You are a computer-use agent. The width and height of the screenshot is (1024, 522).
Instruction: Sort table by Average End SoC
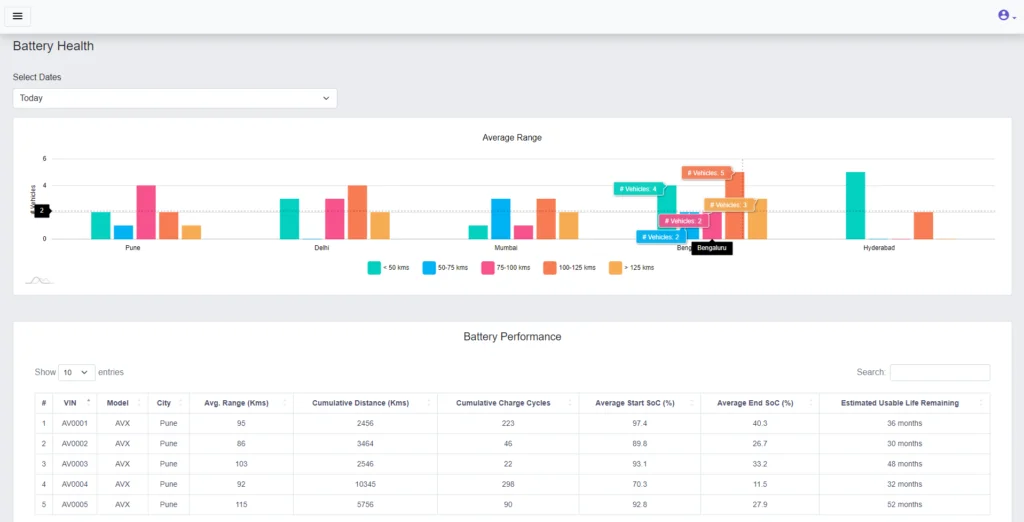click(x=755, y=403)
